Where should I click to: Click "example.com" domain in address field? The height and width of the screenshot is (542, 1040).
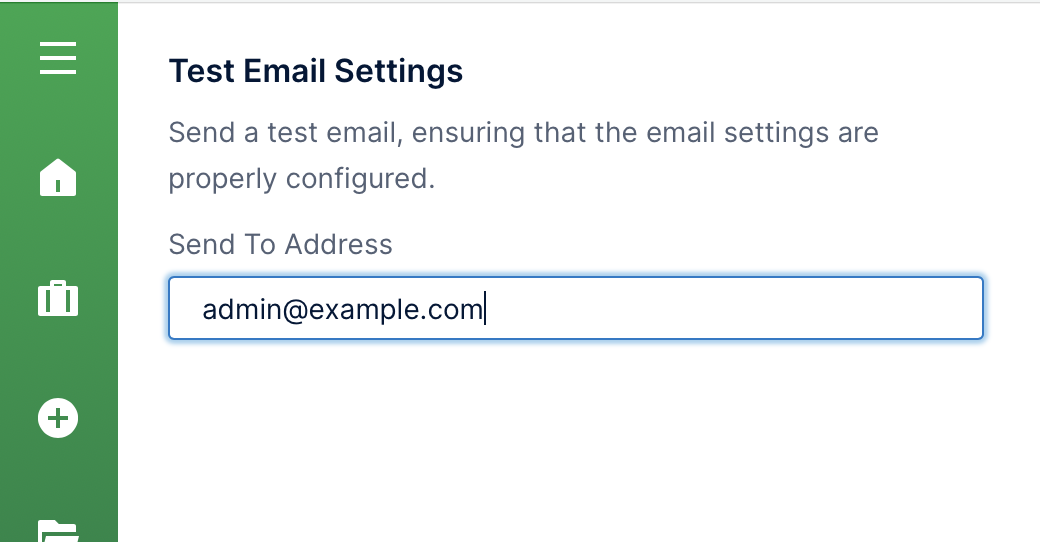pos(396,310)
